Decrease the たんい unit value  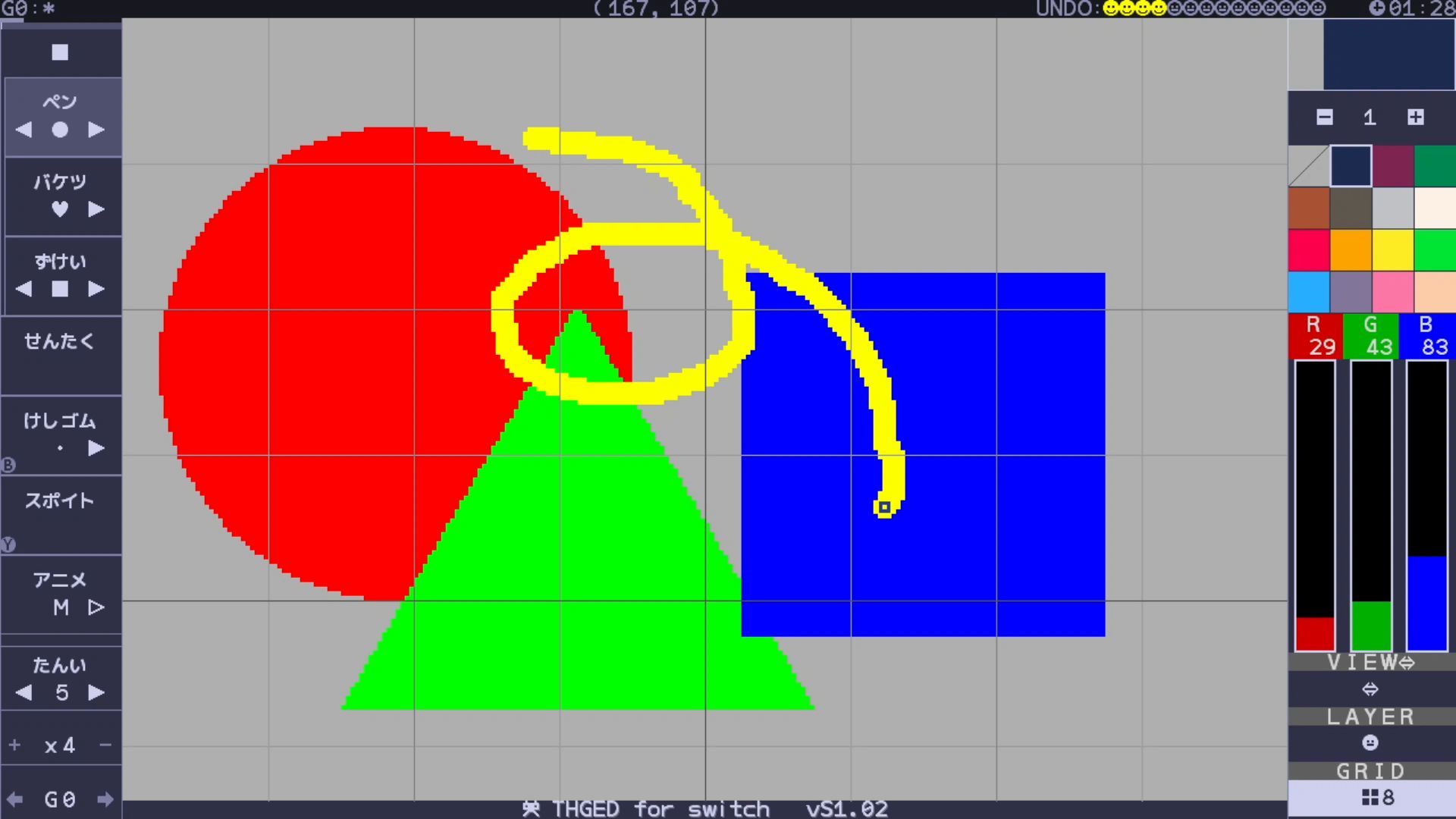[x=24, y=692]
